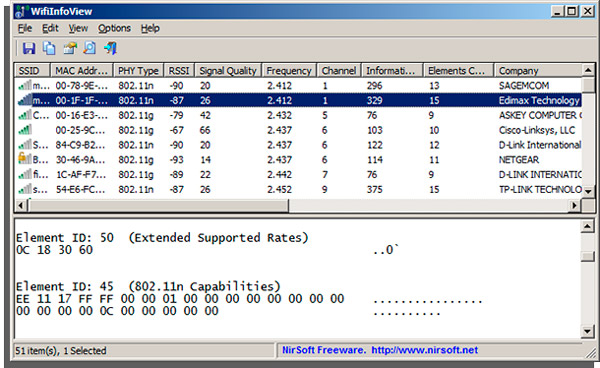Click status text 51 item(s), 1 Selected

(60, 350)
